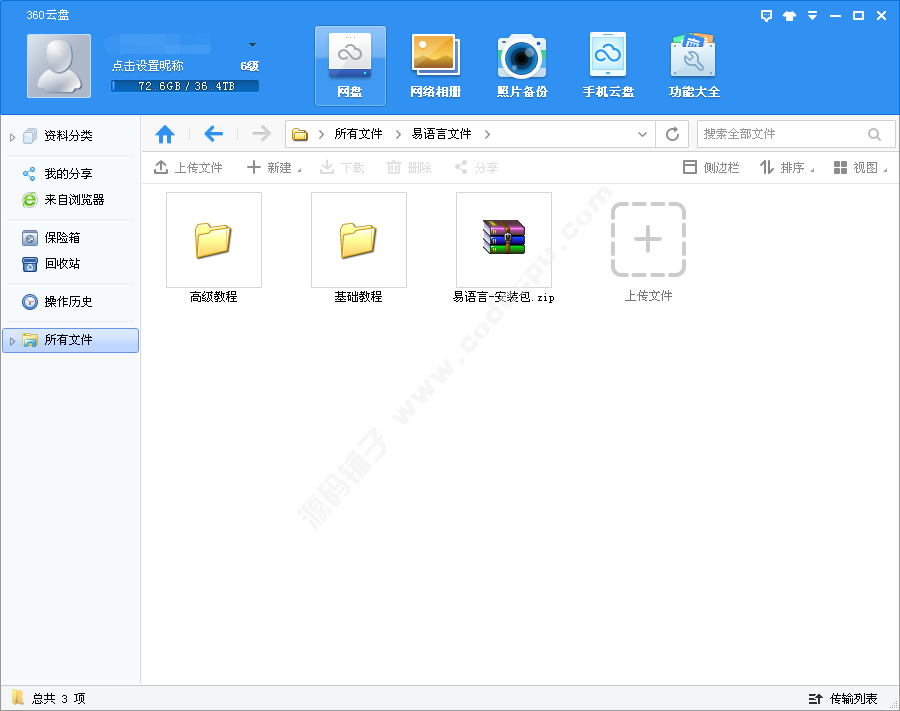Expand chevron after 易语言文件 breadcrumb
Screen dimensions: 900x711
[x=487, y=135]
